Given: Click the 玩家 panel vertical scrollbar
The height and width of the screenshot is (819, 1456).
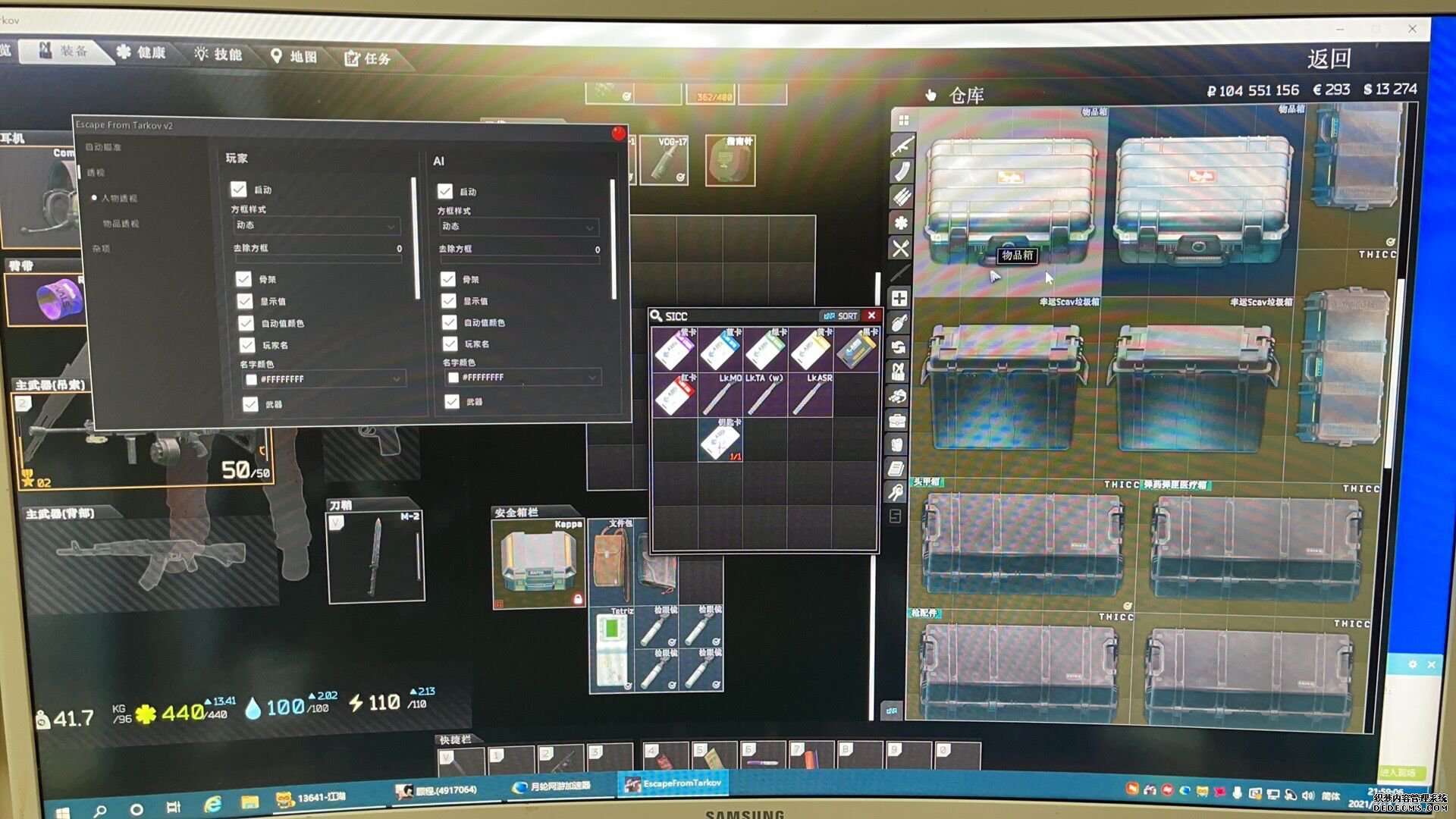Looking at the screenshot, I should (416, 238).
